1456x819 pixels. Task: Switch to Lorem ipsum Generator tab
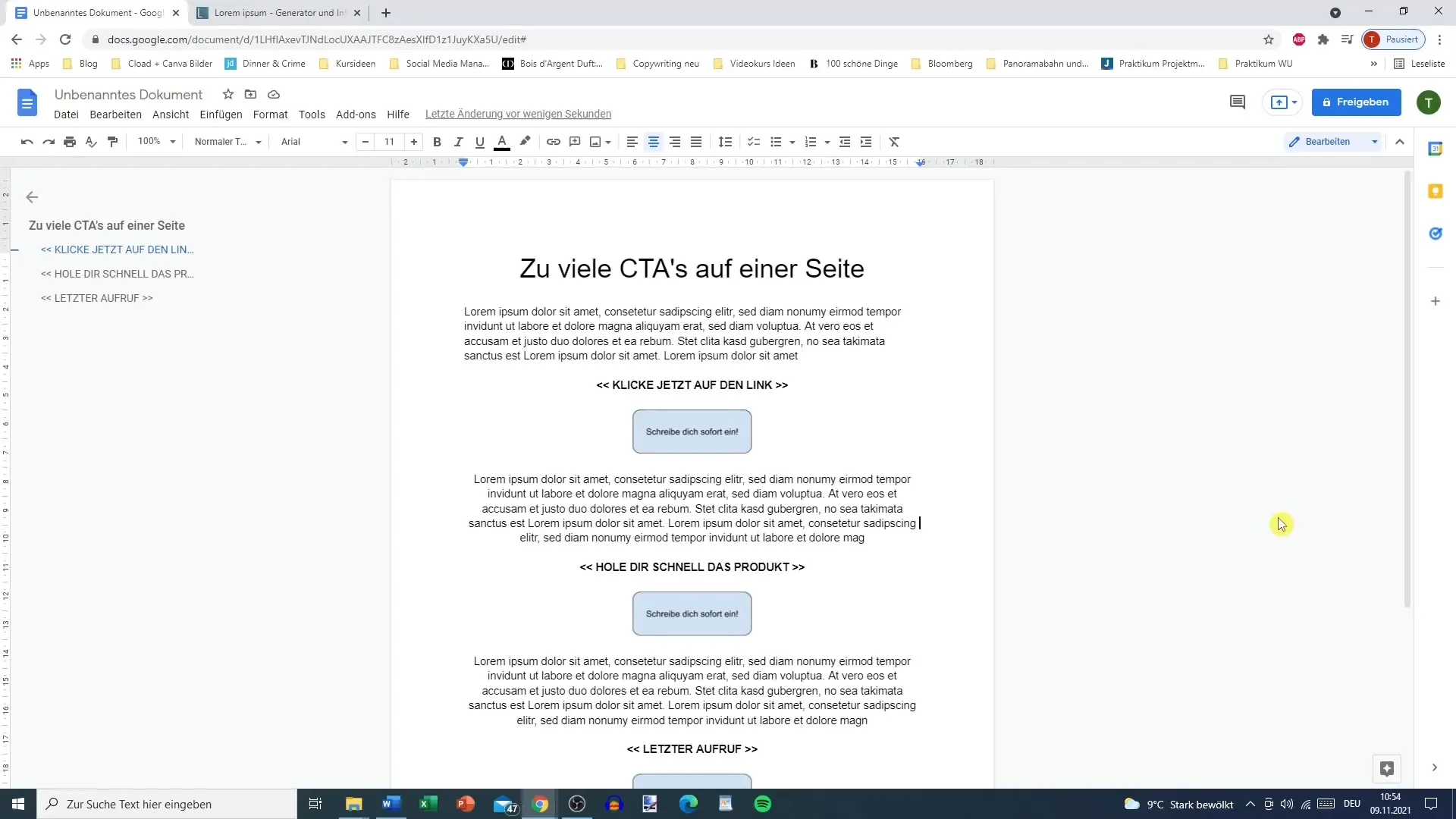click(279, 13)
